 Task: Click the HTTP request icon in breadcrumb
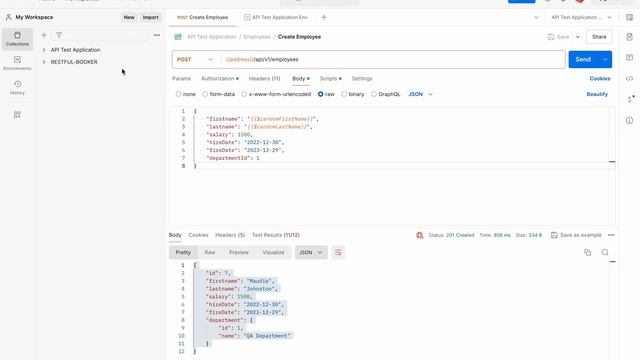click(178, 37)
